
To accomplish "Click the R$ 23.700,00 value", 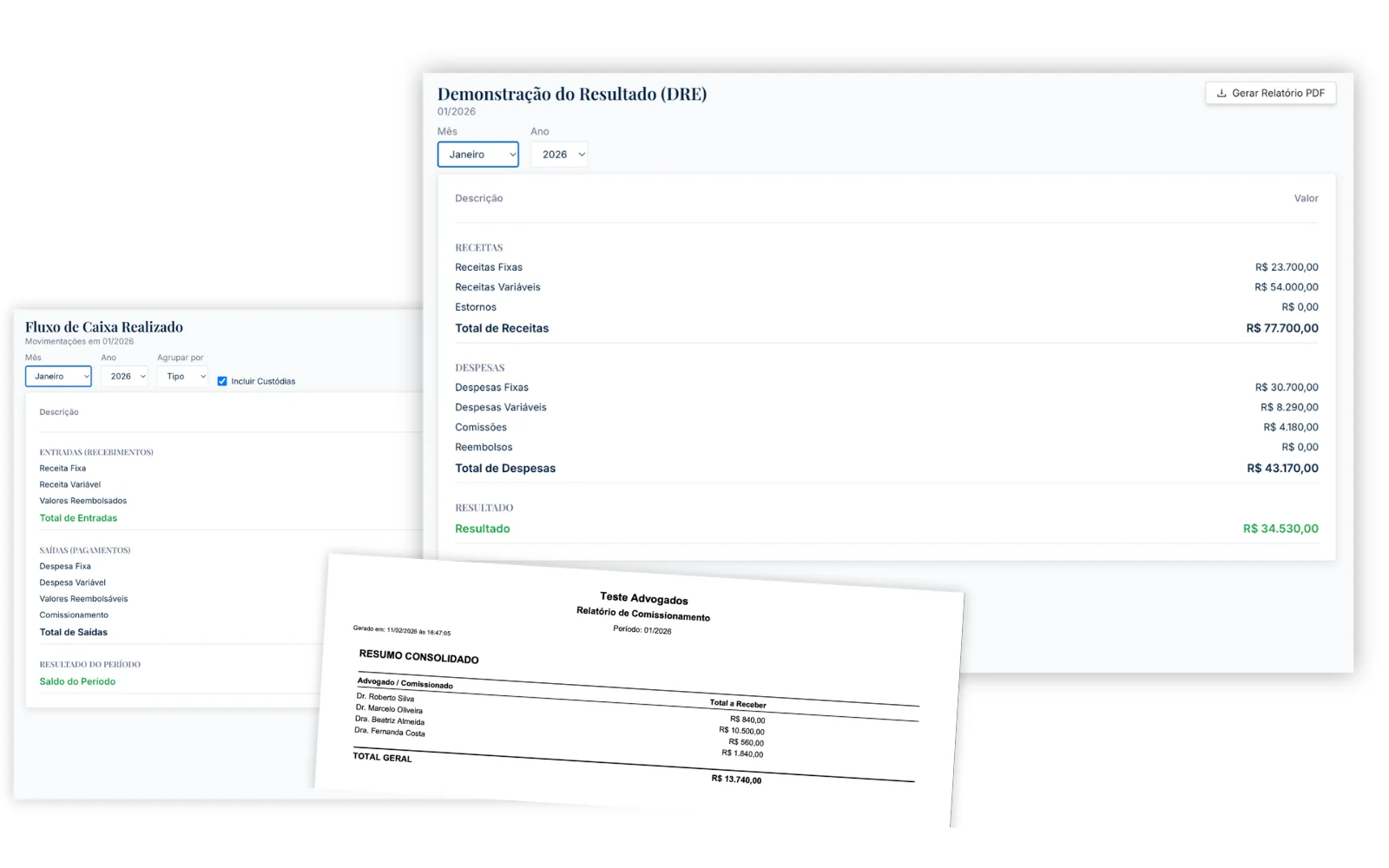I will click(1287, 267).
